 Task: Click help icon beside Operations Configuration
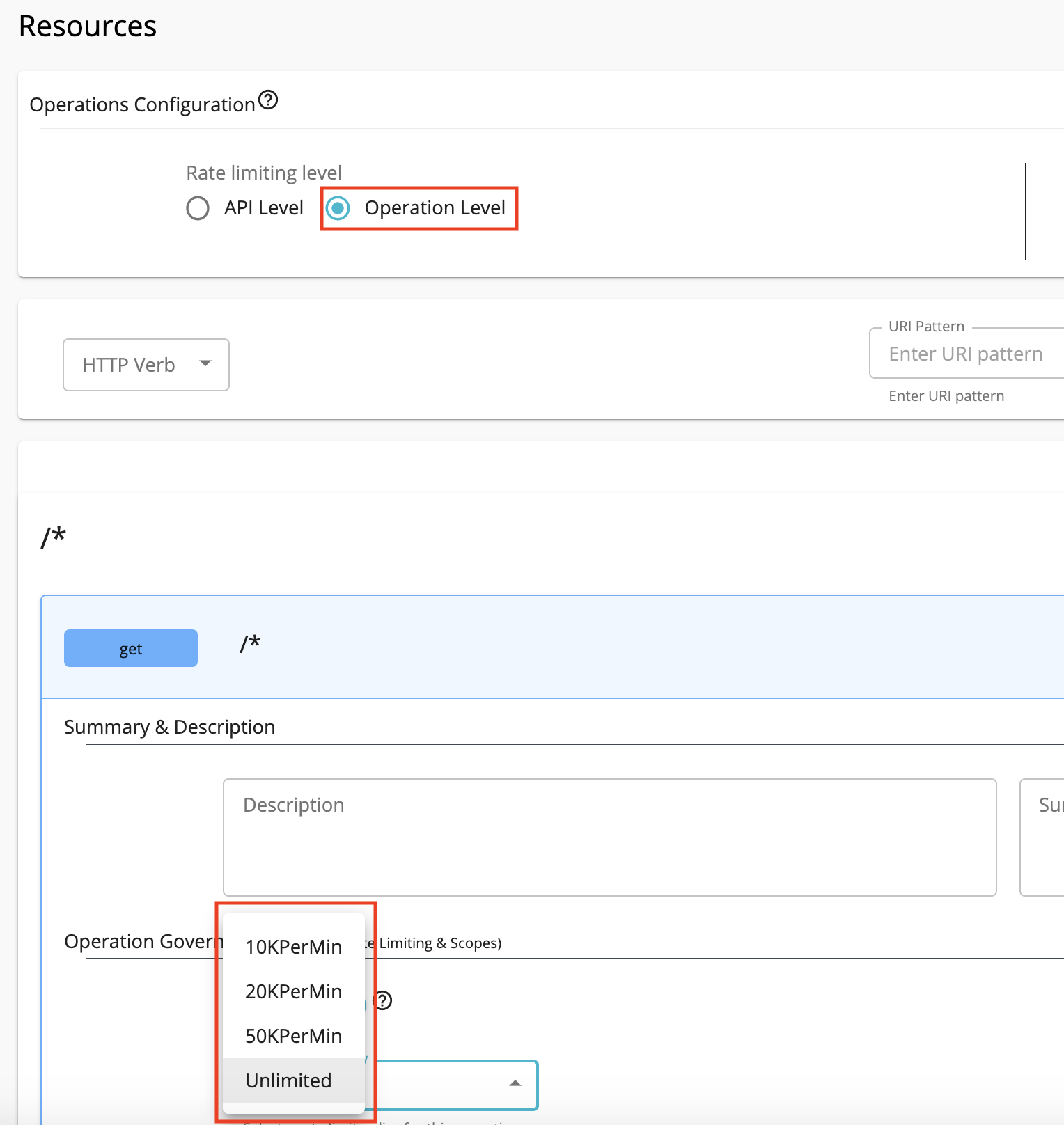[268, 100]
